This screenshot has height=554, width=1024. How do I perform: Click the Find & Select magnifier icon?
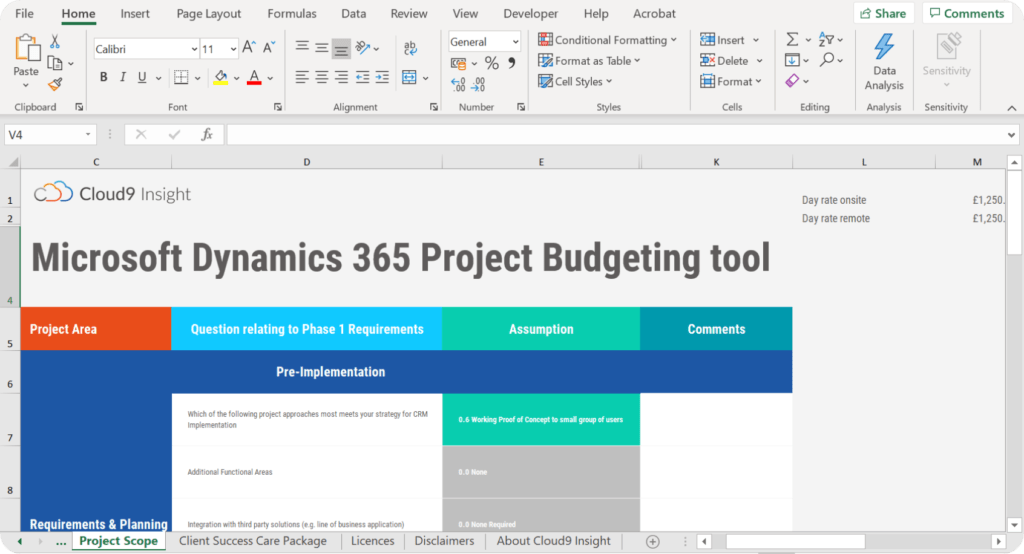click(827, 60)
